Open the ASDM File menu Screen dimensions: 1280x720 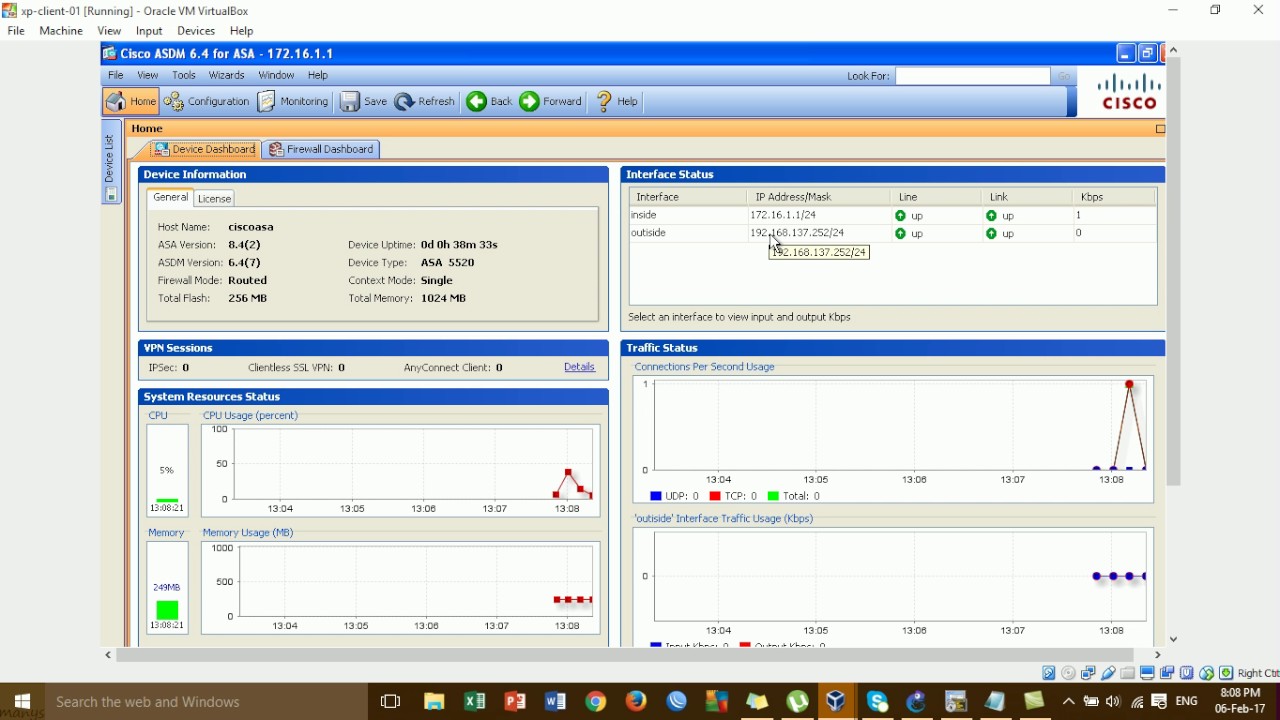pyautogui.click(x=116, y=75)
